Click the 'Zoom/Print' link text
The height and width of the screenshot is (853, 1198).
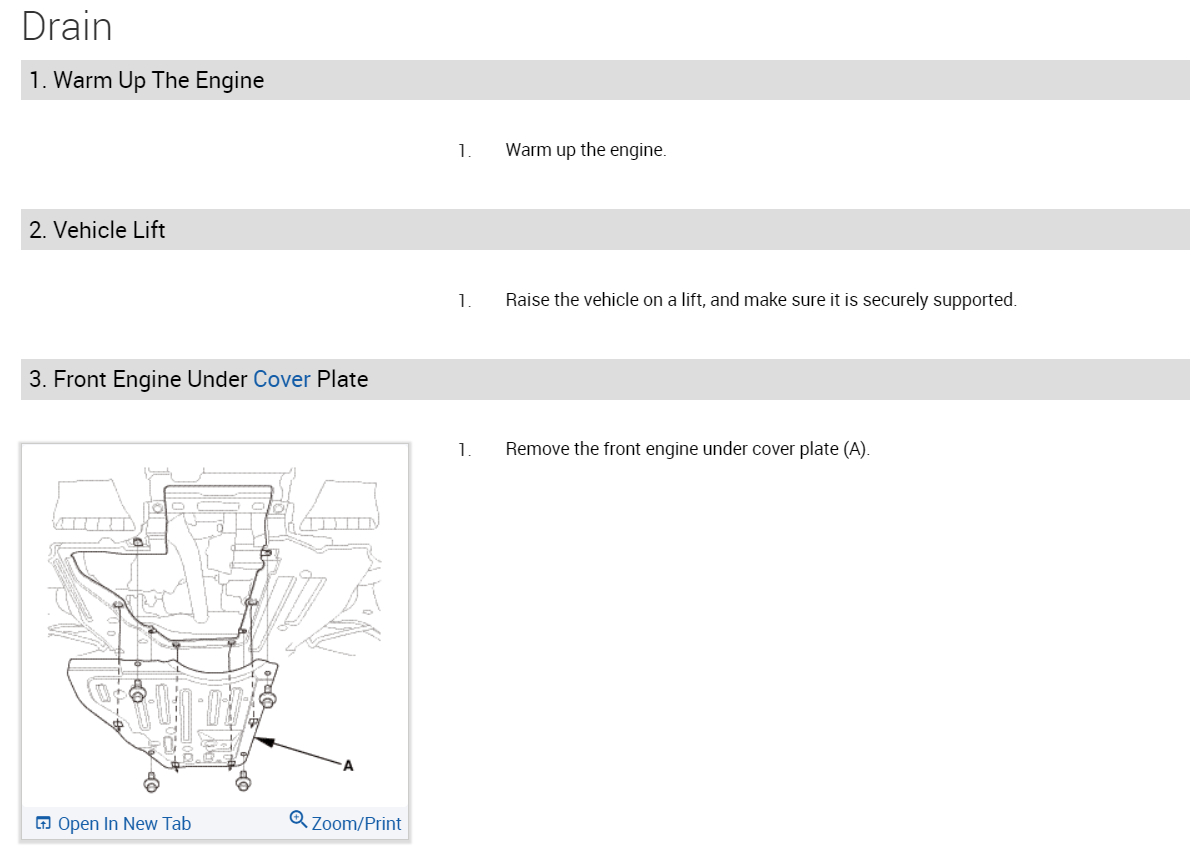point(356,824)
